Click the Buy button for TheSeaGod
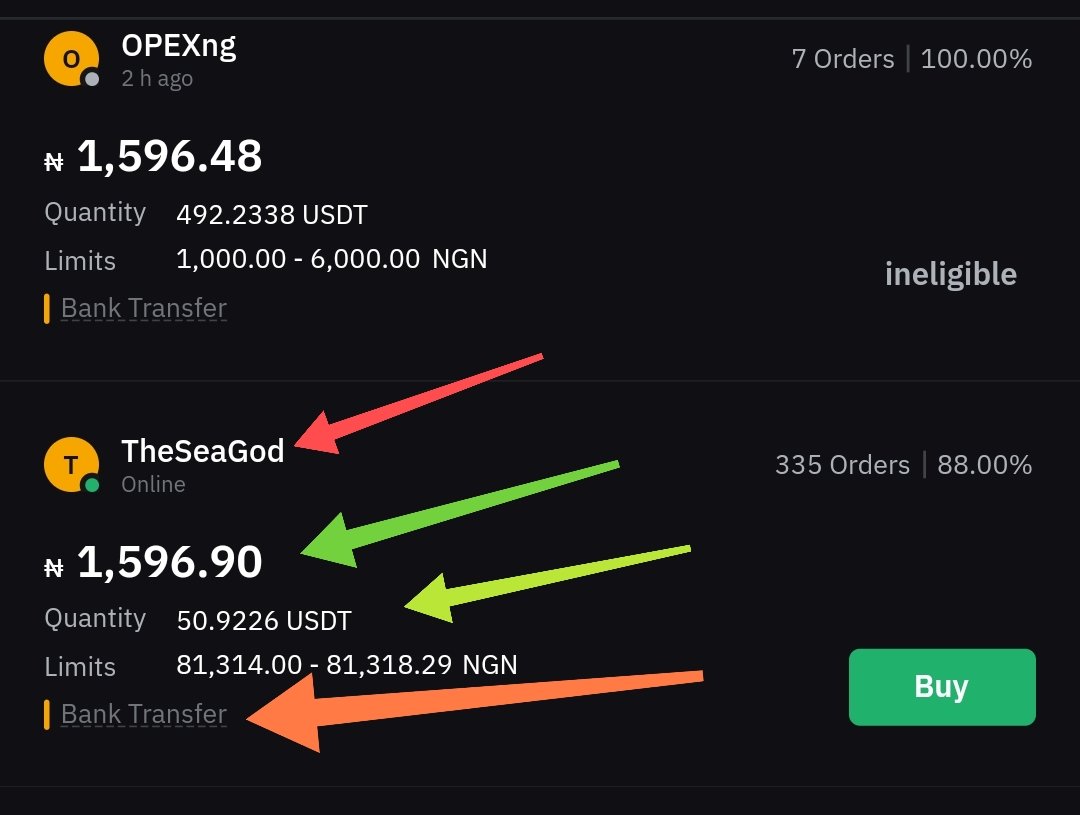 pos(942,687)
